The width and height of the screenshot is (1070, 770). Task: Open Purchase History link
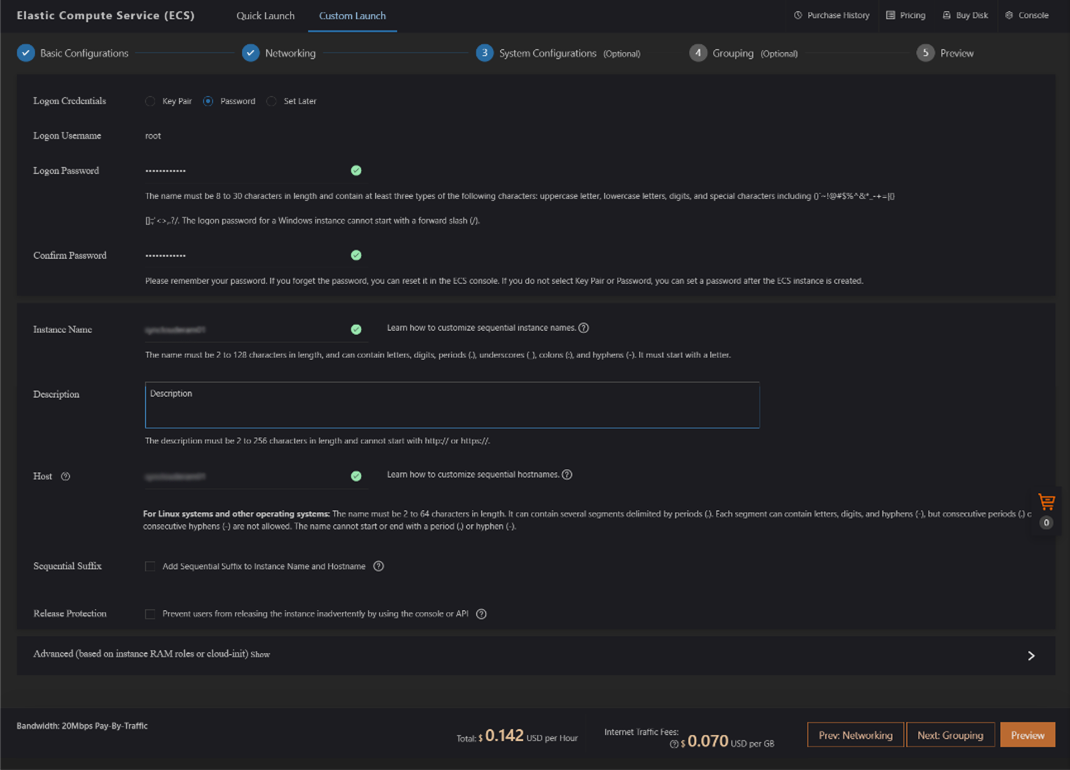click(x=838, y=15)
